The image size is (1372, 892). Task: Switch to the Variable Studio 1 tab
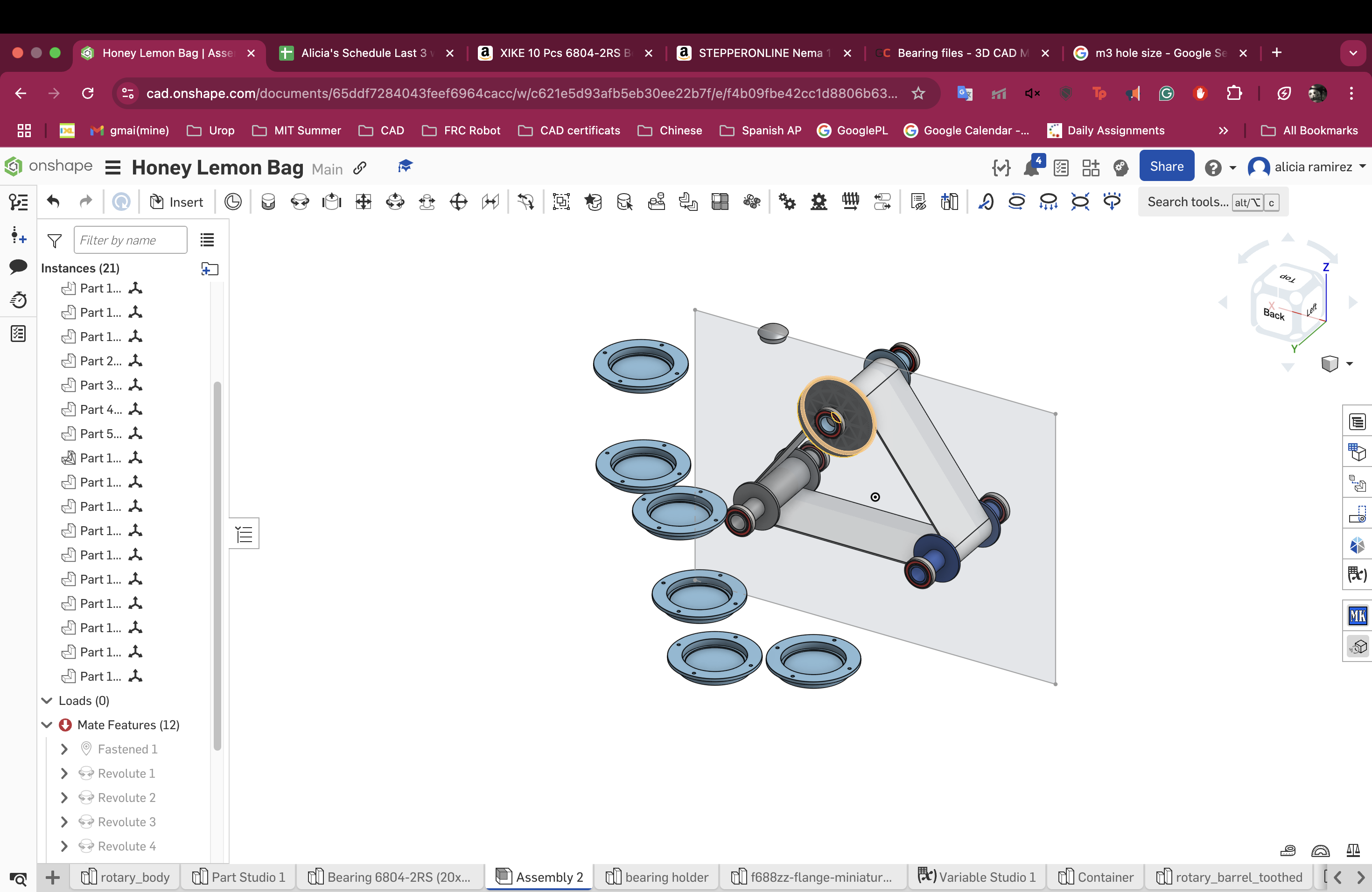977,877
